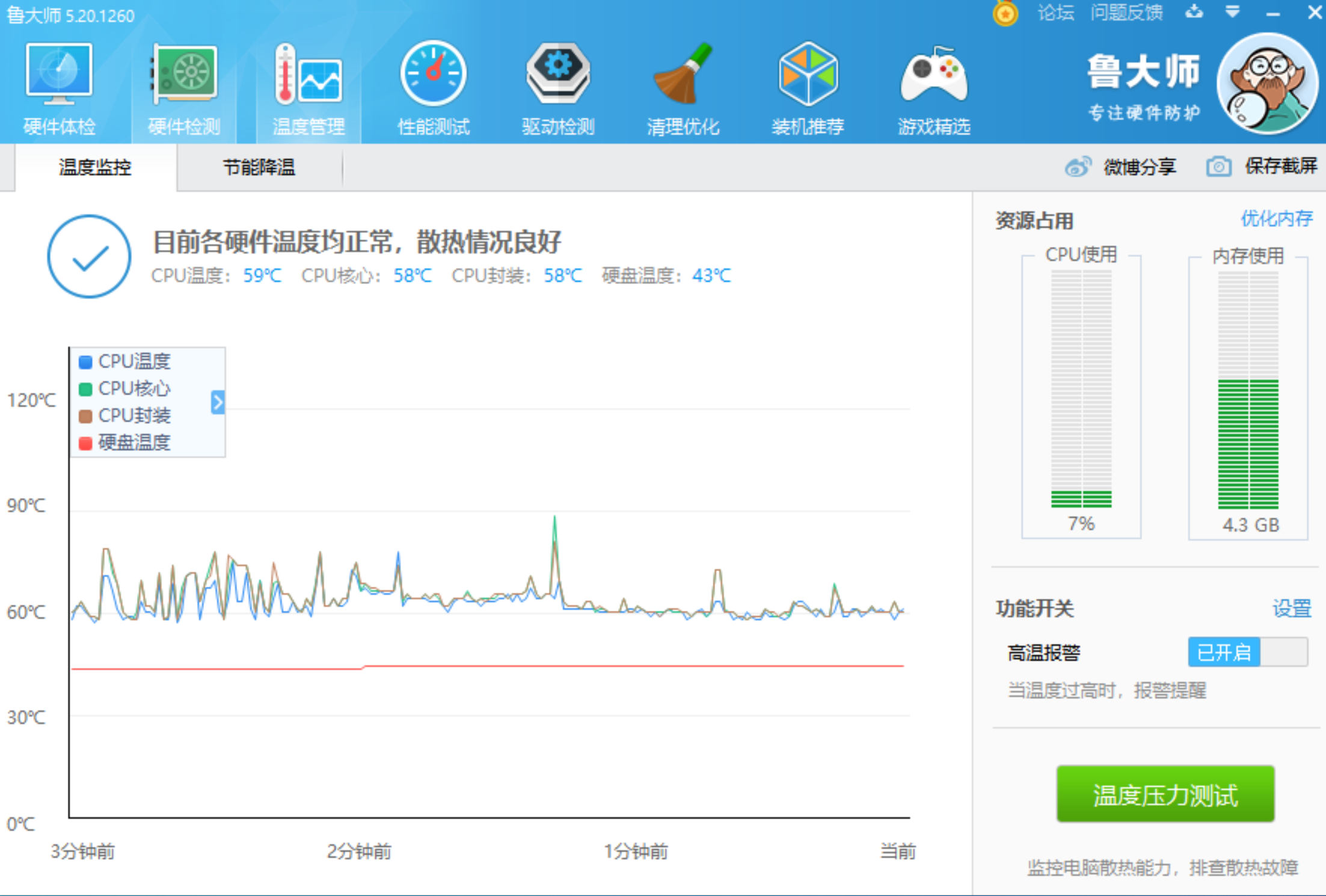This screenshot has height=896, width=1326.
Task: Click the Weibo icon beside 微博分享
Action: [x=1078, y=167]
